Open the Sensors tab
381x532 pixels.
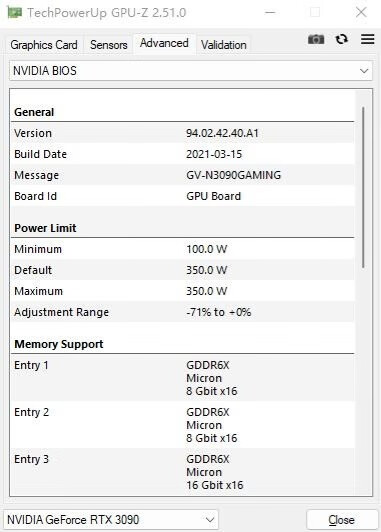[x=109, y=45]
